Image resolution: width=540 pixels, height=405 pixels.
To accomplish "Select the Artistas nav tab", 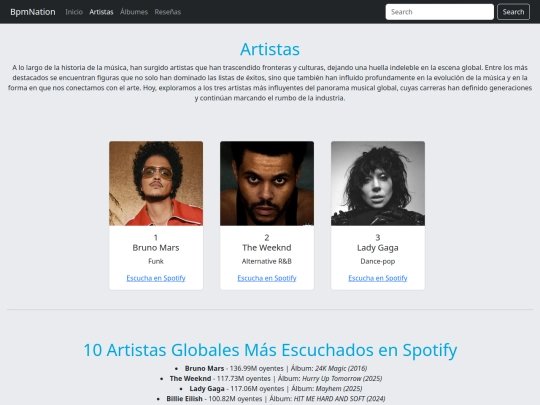I will (101, 12).
